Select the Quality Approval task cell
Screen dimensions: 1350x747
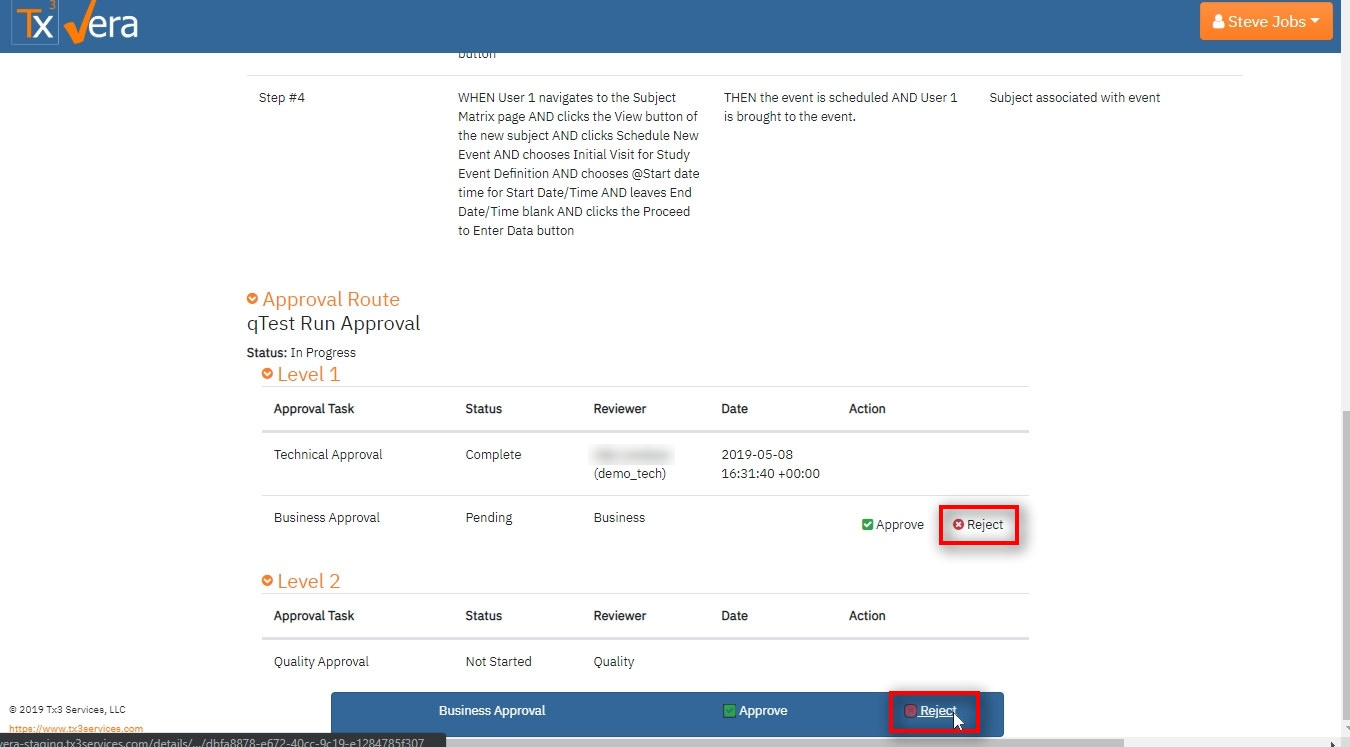321,662
